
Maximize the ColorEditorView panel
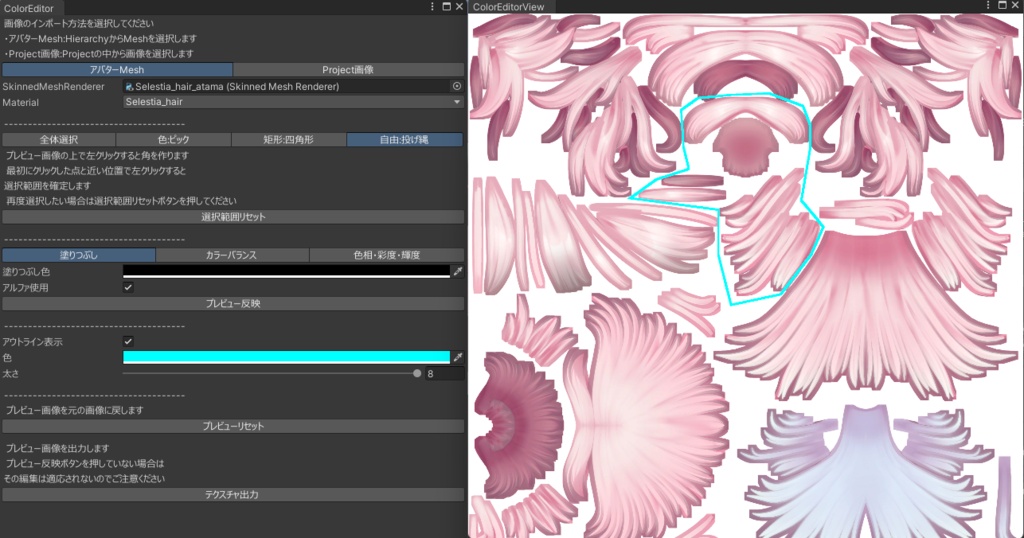click(x=1002, y=5)
